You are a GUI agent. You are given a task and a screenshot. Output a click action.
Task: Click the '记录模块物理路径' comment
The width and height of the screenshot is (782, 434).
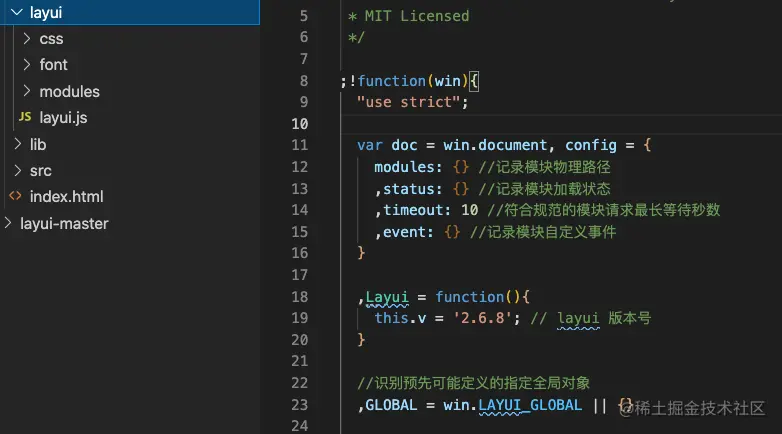pyautogui.click(x=544, y=167)
